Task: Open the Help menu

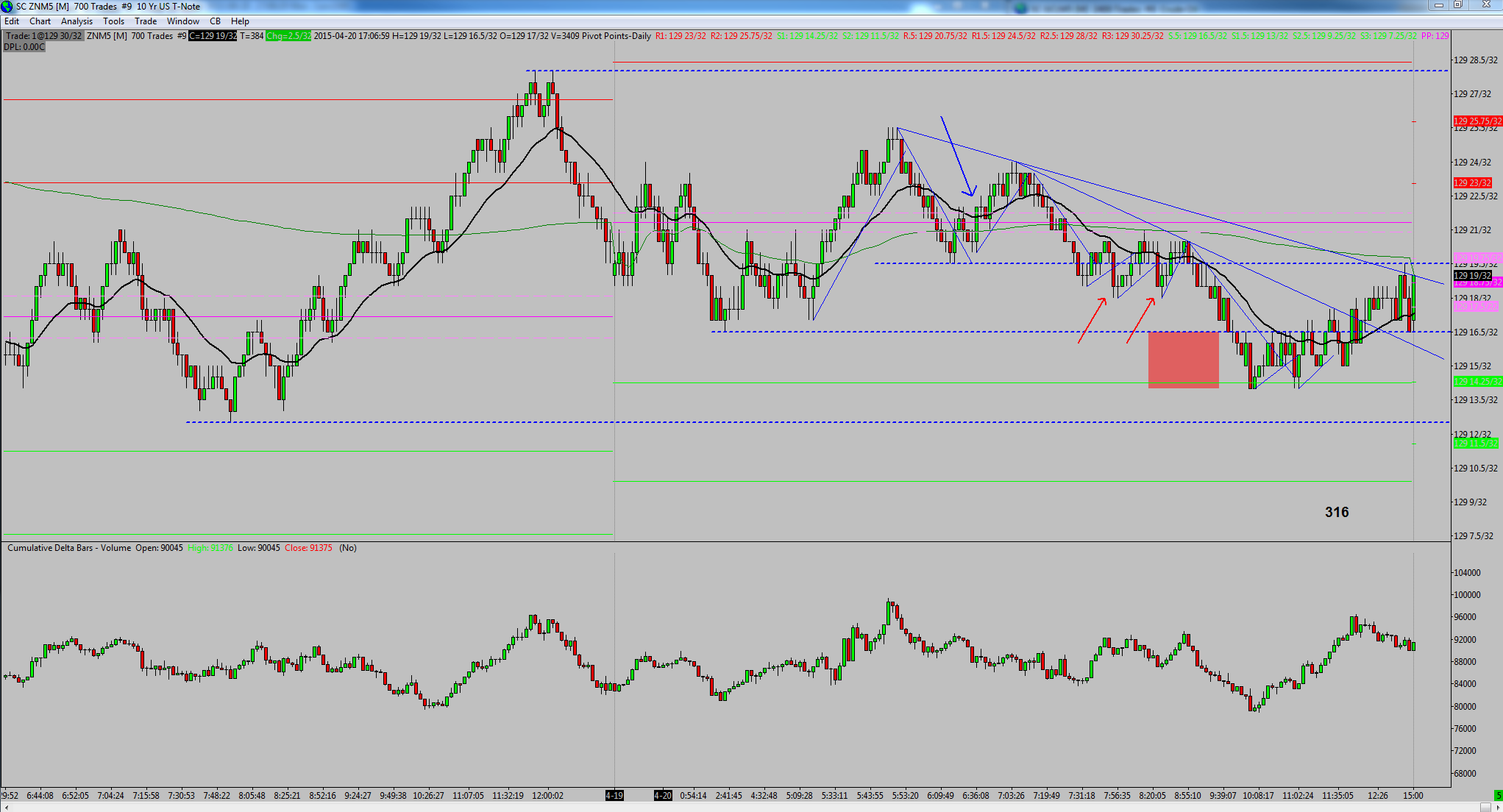Action: click(x=240, y=21)
